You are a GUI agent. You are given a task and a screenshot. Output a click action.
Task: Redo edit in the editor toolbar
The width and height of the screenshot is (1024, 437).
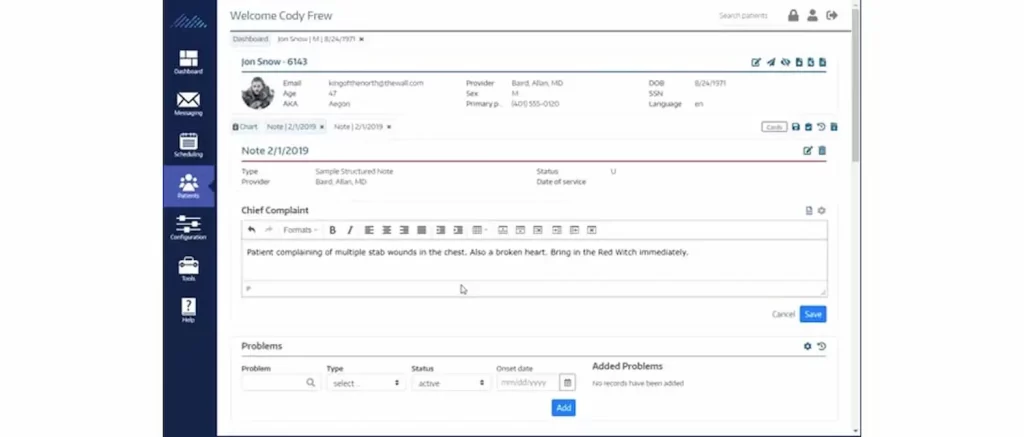click(x=268, y=230)
